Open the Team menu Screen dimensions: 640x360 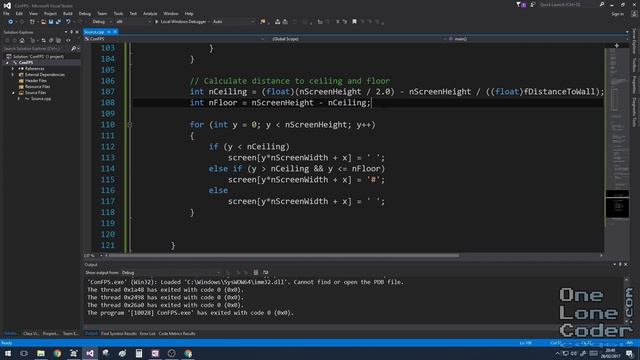pos(102,13)
